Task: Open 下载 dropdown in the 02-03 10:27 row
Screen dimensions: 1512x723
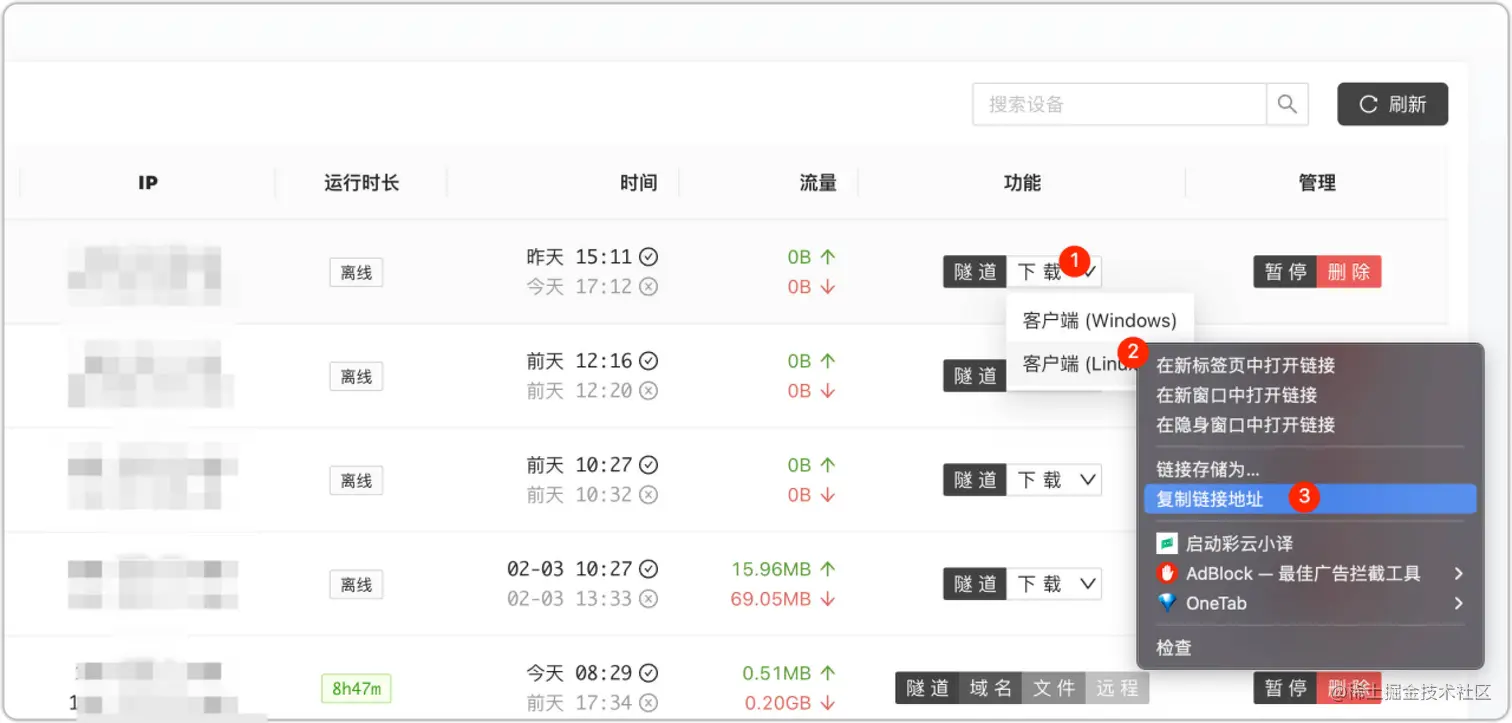Action: click(1054, 584)
